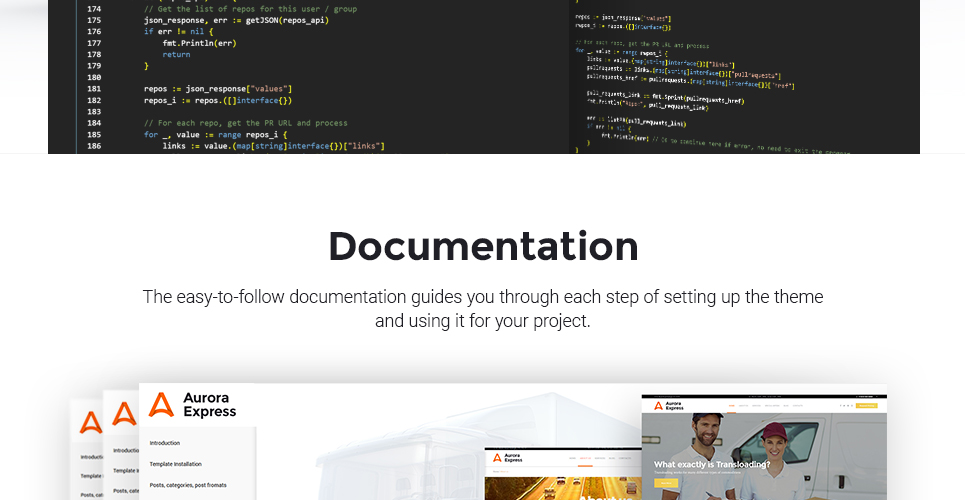
Task: Click the yellow button in the van preview header
Action: 866,406
